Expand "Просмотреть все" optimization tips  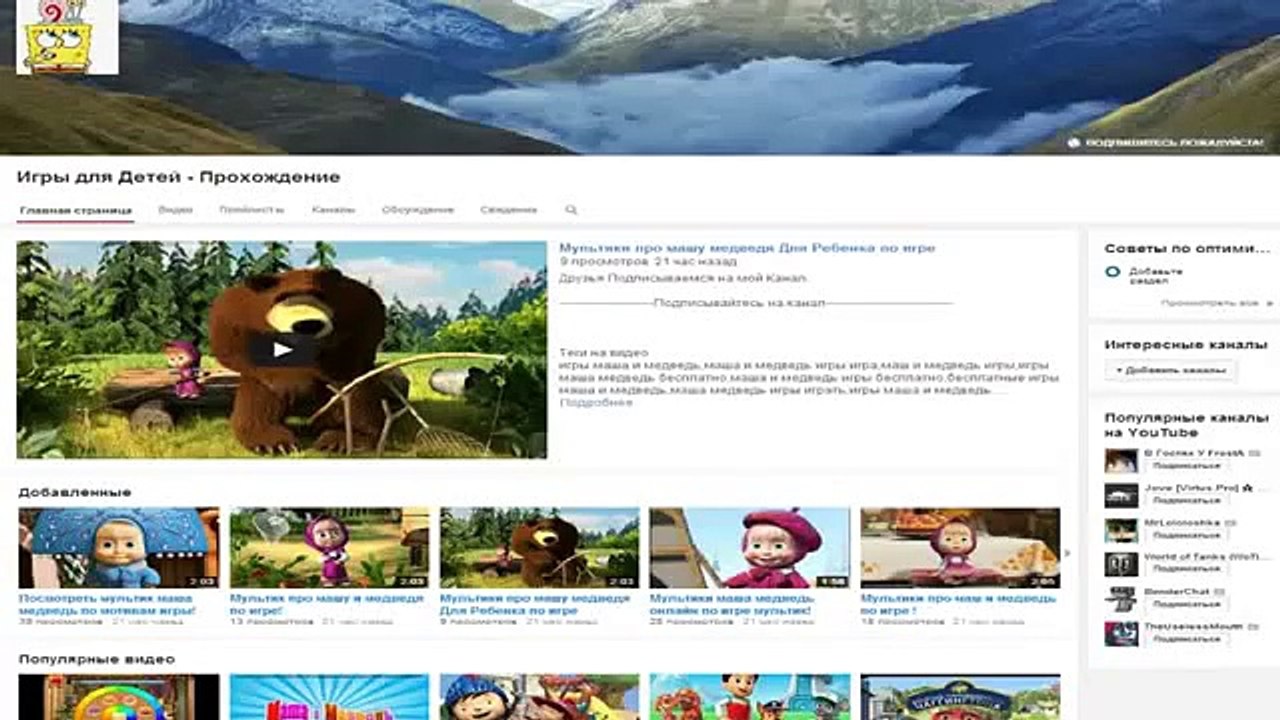tap(1217, 302)
